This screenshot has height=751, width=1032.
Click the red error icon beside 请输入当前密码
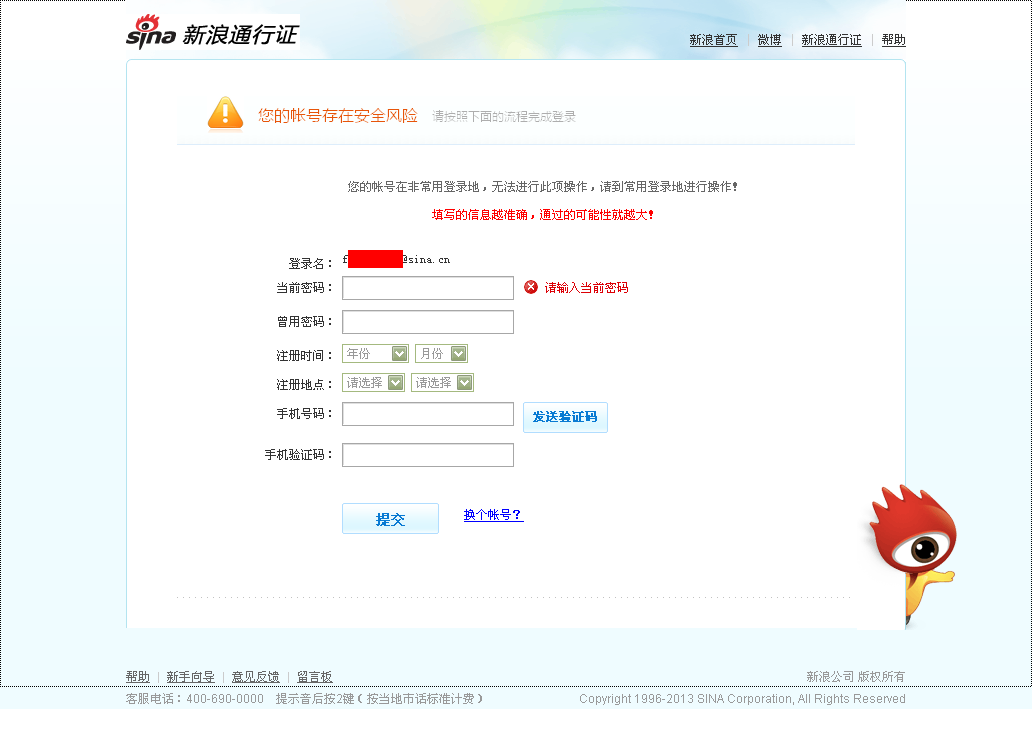click(x=530, y=287)
